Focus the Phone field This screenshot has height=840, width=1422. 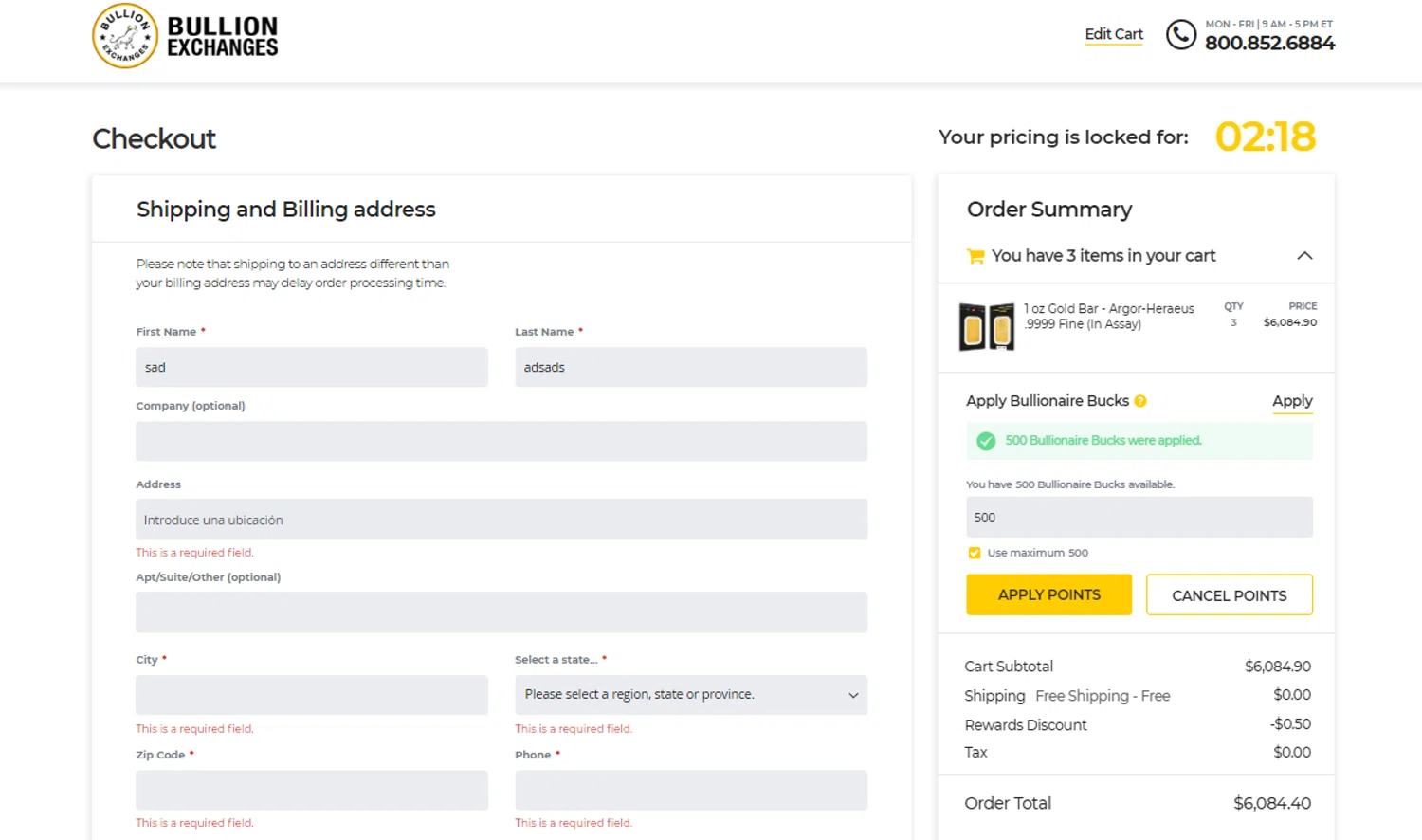(x=691, y=790)
